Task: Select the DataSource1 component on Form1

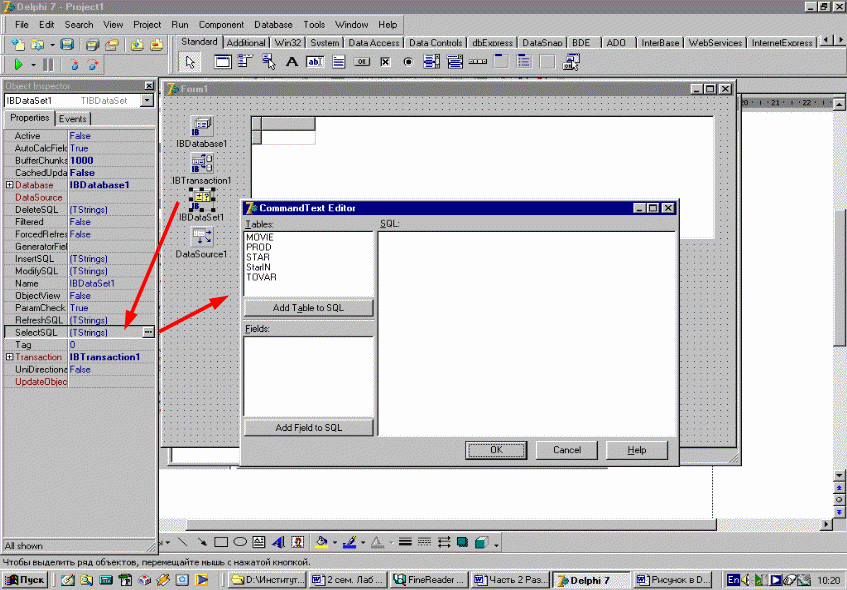Action: [202, 237]
